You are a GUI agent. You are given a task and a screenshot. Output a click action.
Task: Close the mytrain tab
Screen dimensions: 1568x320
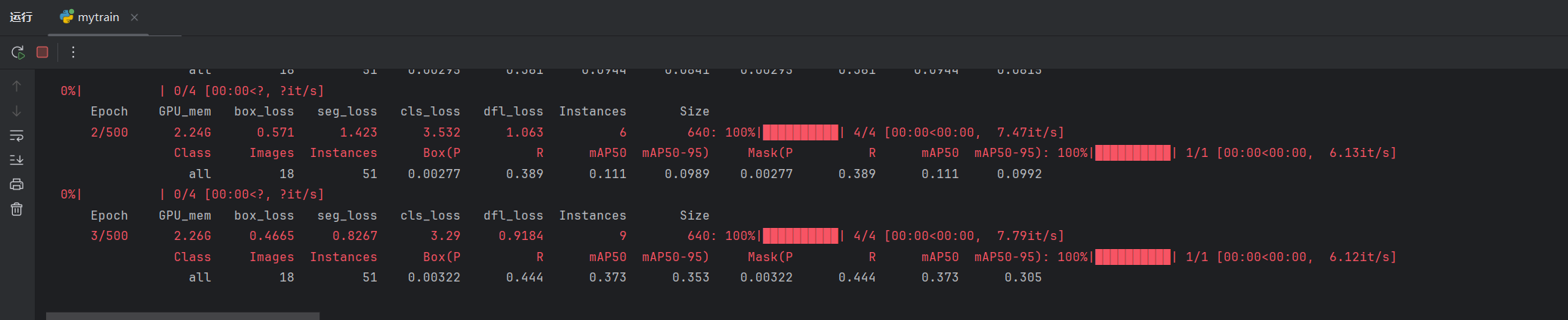click(x=134, y=17)
